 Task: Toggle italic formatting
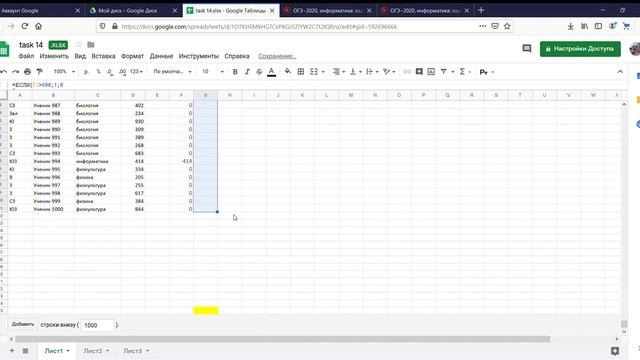247,72
